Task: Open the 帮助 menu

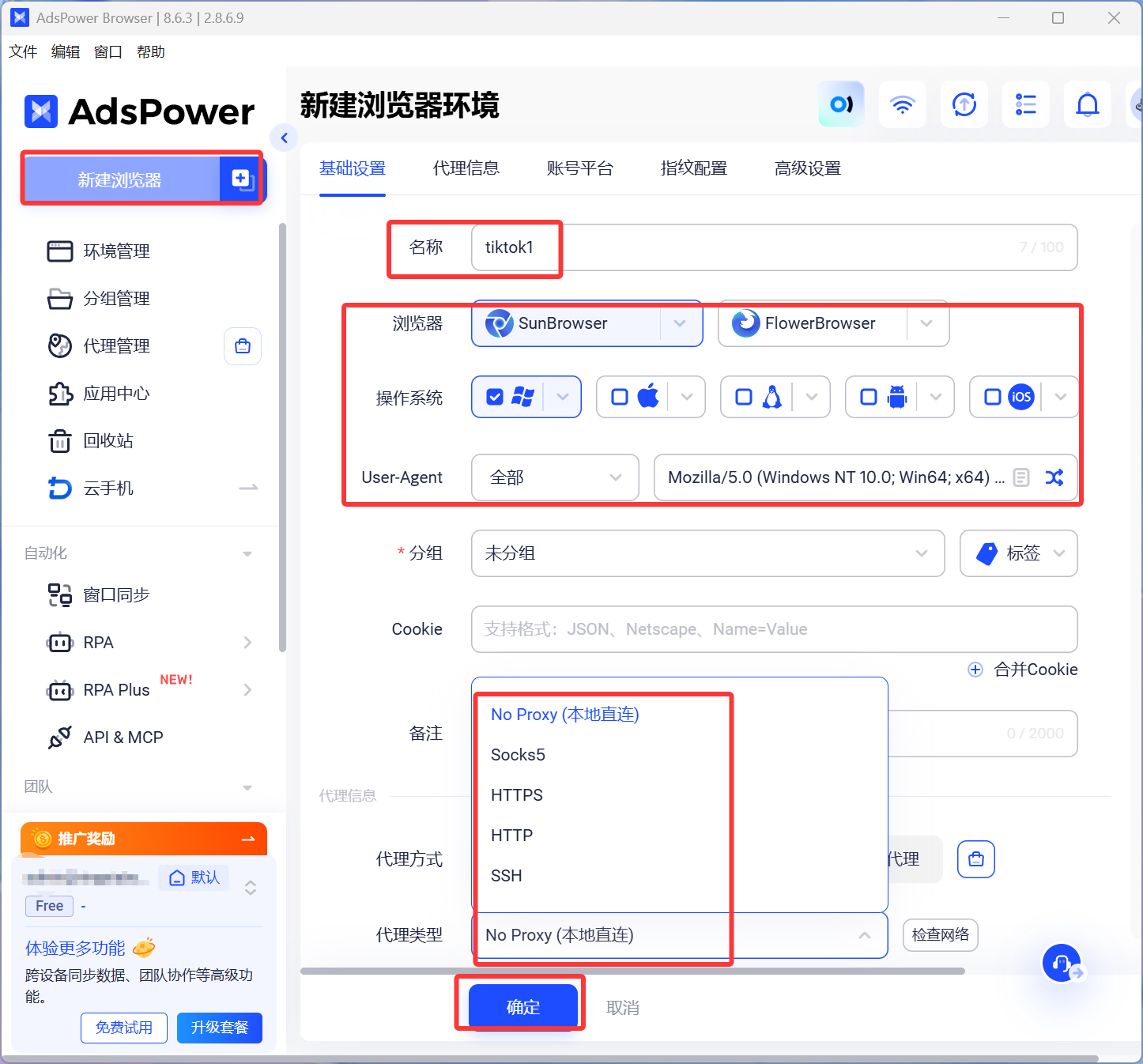Action: 151,52
